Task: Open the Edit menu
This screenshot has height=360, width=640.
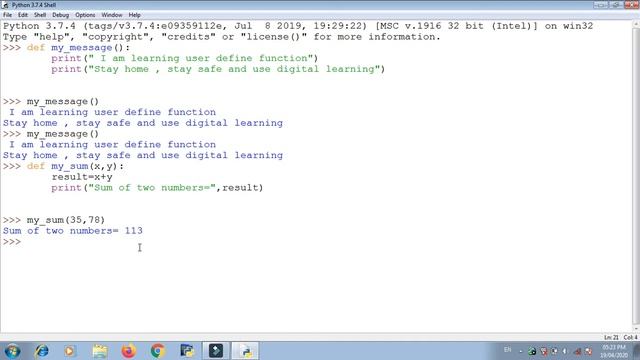Action: (x=23, y=15)
